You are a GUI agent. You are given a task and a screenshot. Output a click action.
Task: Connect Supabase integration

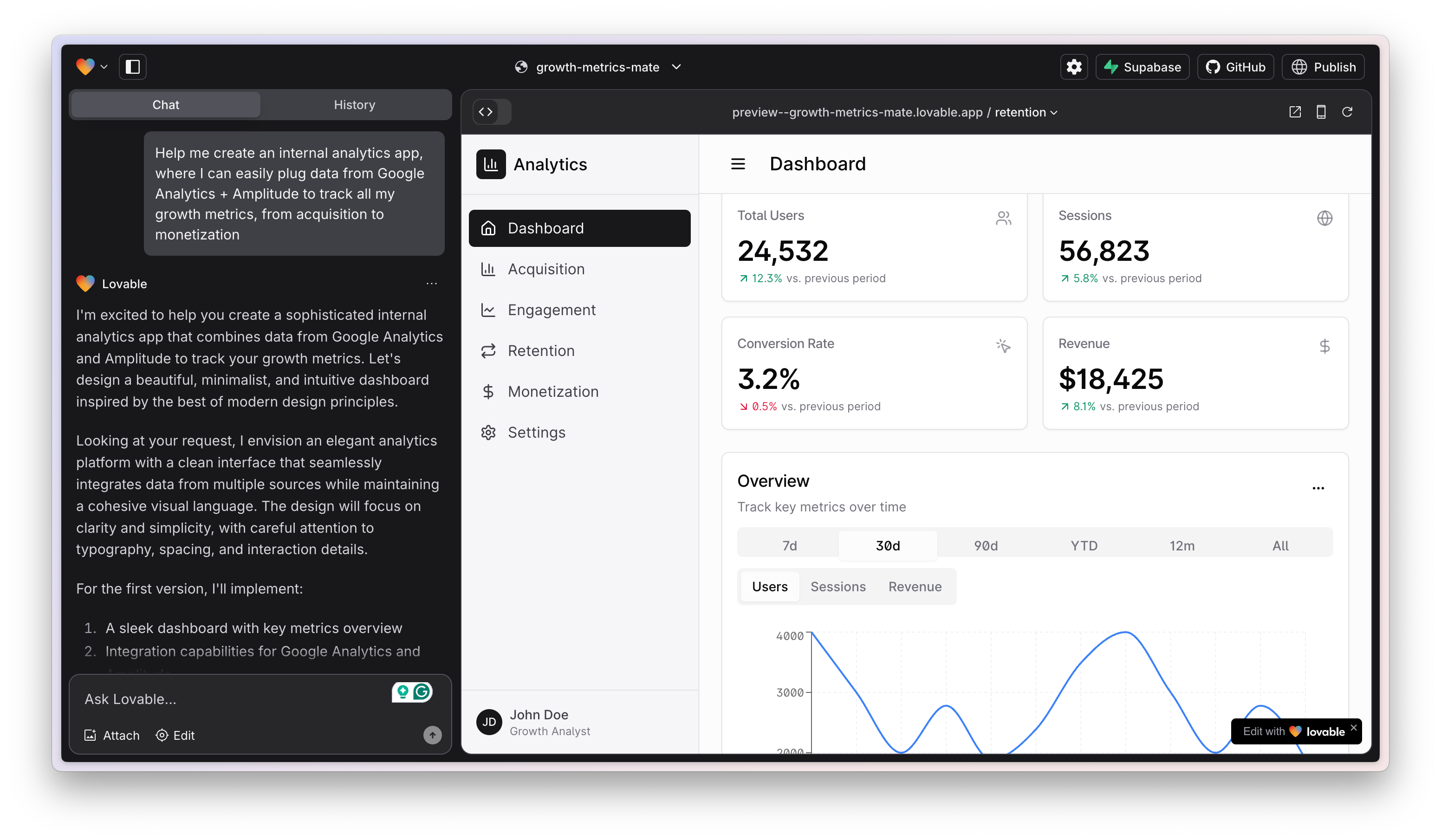pyautogui.click(x=1142, y=67)
